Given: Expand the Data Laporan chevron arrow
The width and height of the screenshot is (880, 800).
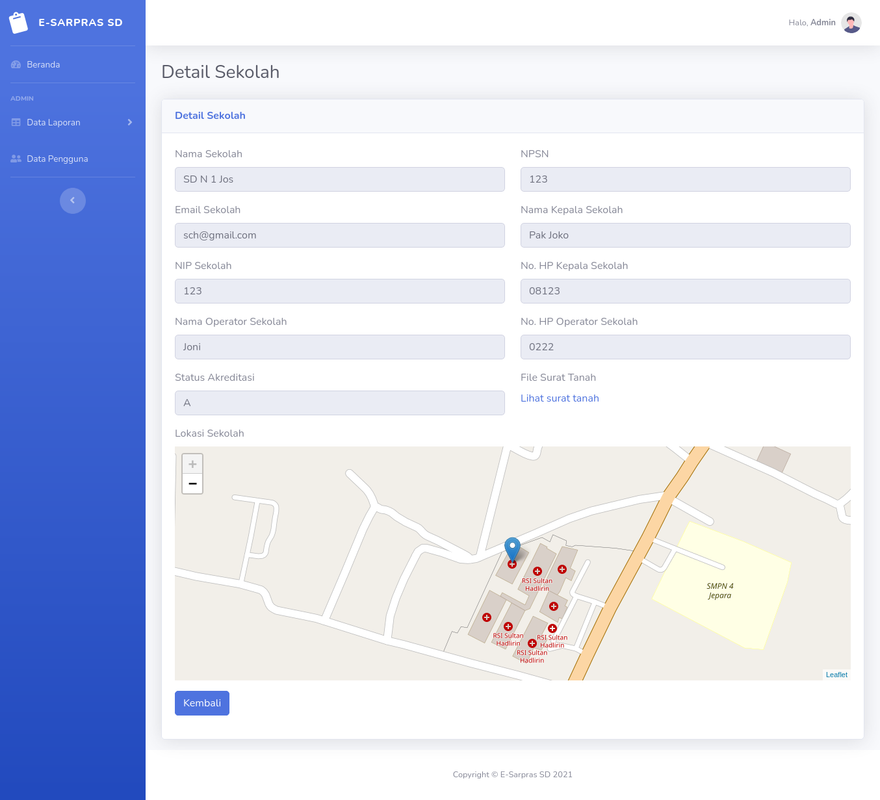Looking at the screenshot, I should [x=130, y=122].
